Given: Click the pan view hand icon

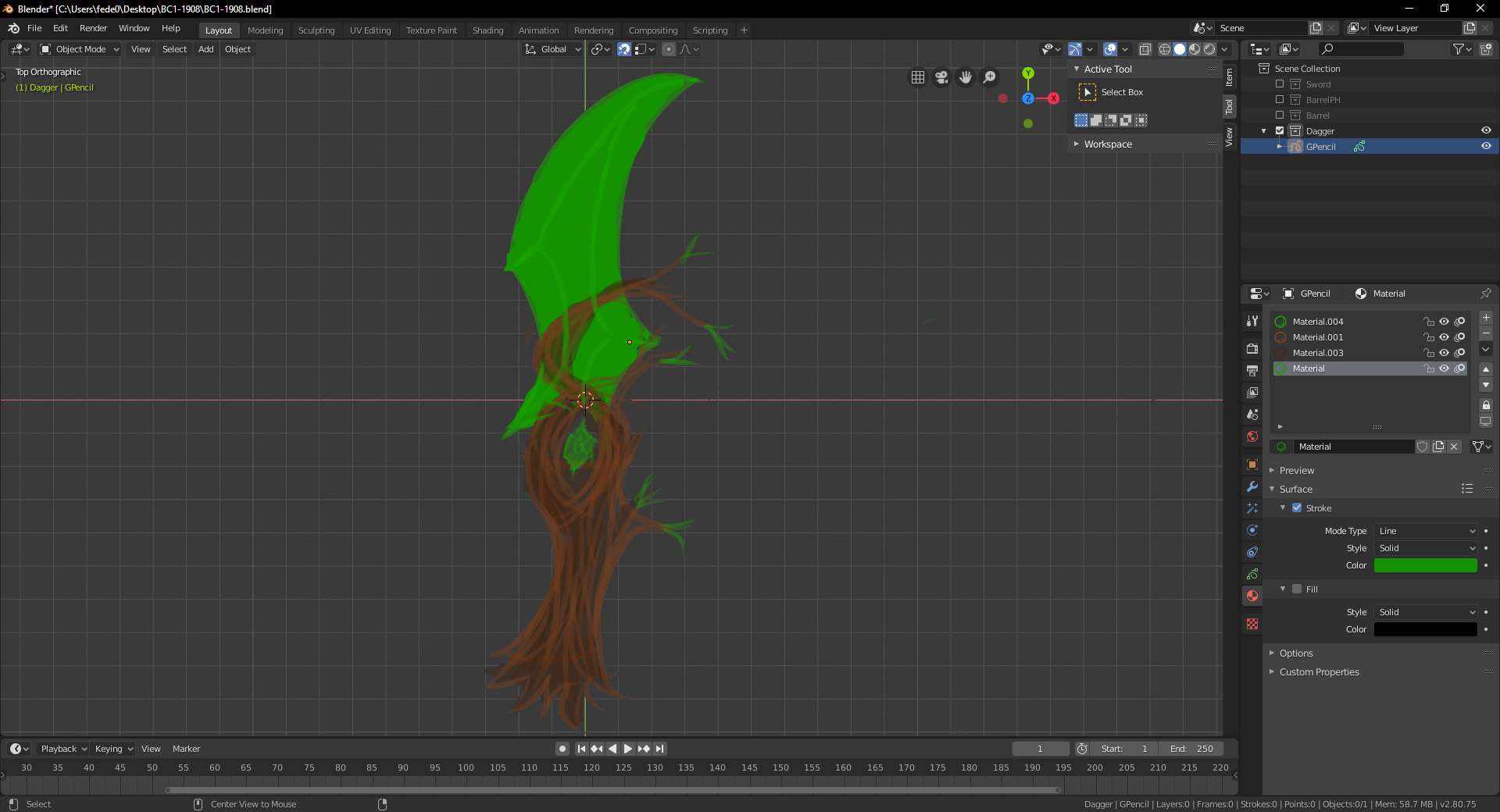Looking at the screenshot, I should pyautogui.click(x=966, y=77).
